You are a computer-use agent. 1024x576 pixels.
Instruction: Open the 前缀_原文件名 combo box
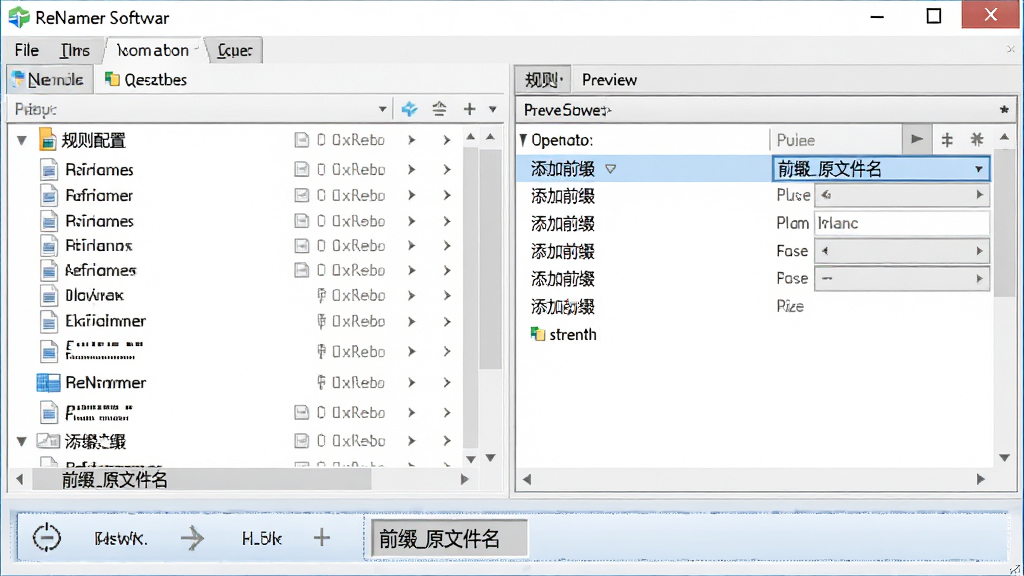[881, 169]
